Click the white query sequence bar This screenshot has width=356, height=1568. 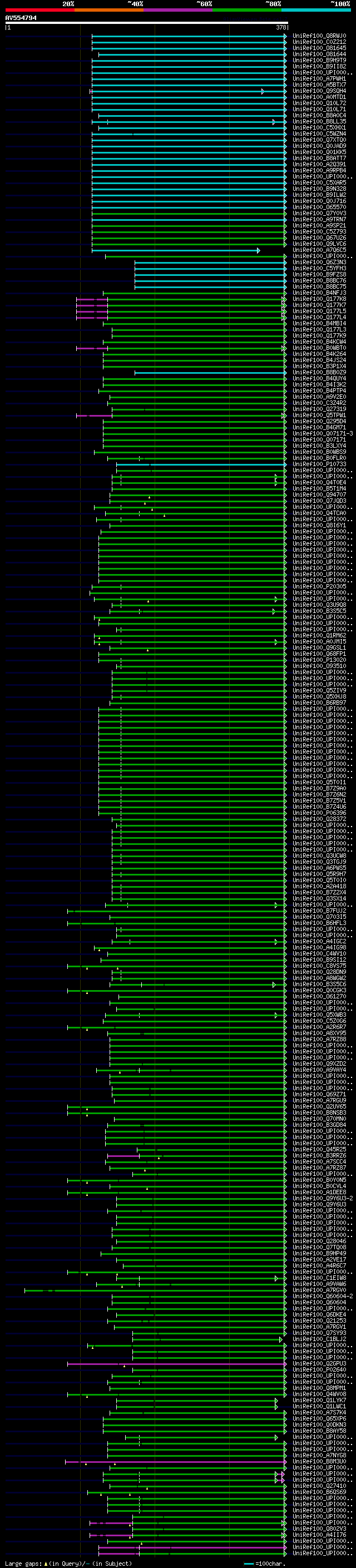click(x=147, y=22)
